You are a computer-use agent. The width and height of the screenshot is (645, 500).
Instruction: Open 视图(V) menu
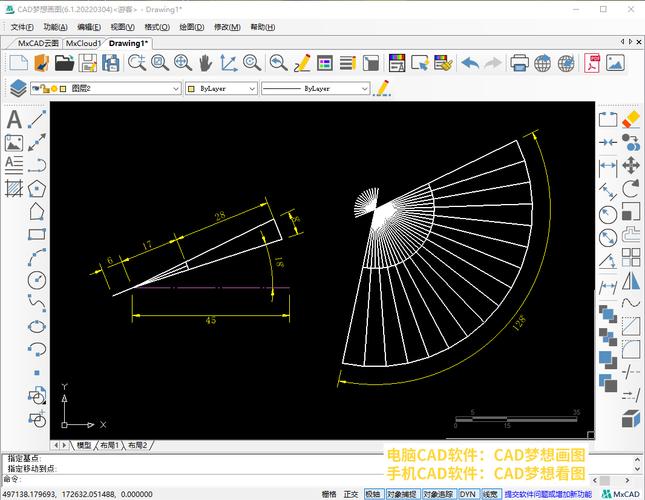click(x=123, y=27)
